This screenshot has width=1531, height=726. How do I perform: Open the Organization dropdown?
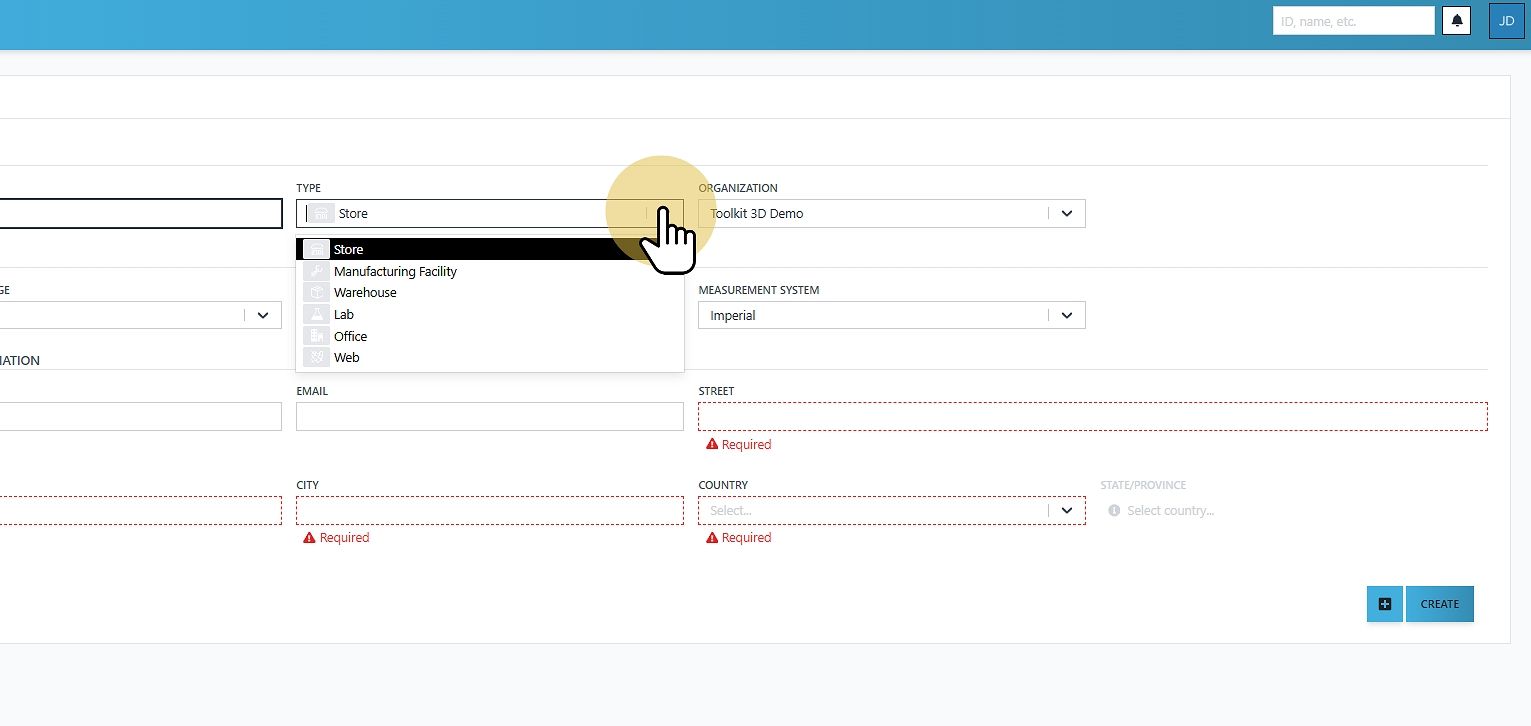click(891, 213)
